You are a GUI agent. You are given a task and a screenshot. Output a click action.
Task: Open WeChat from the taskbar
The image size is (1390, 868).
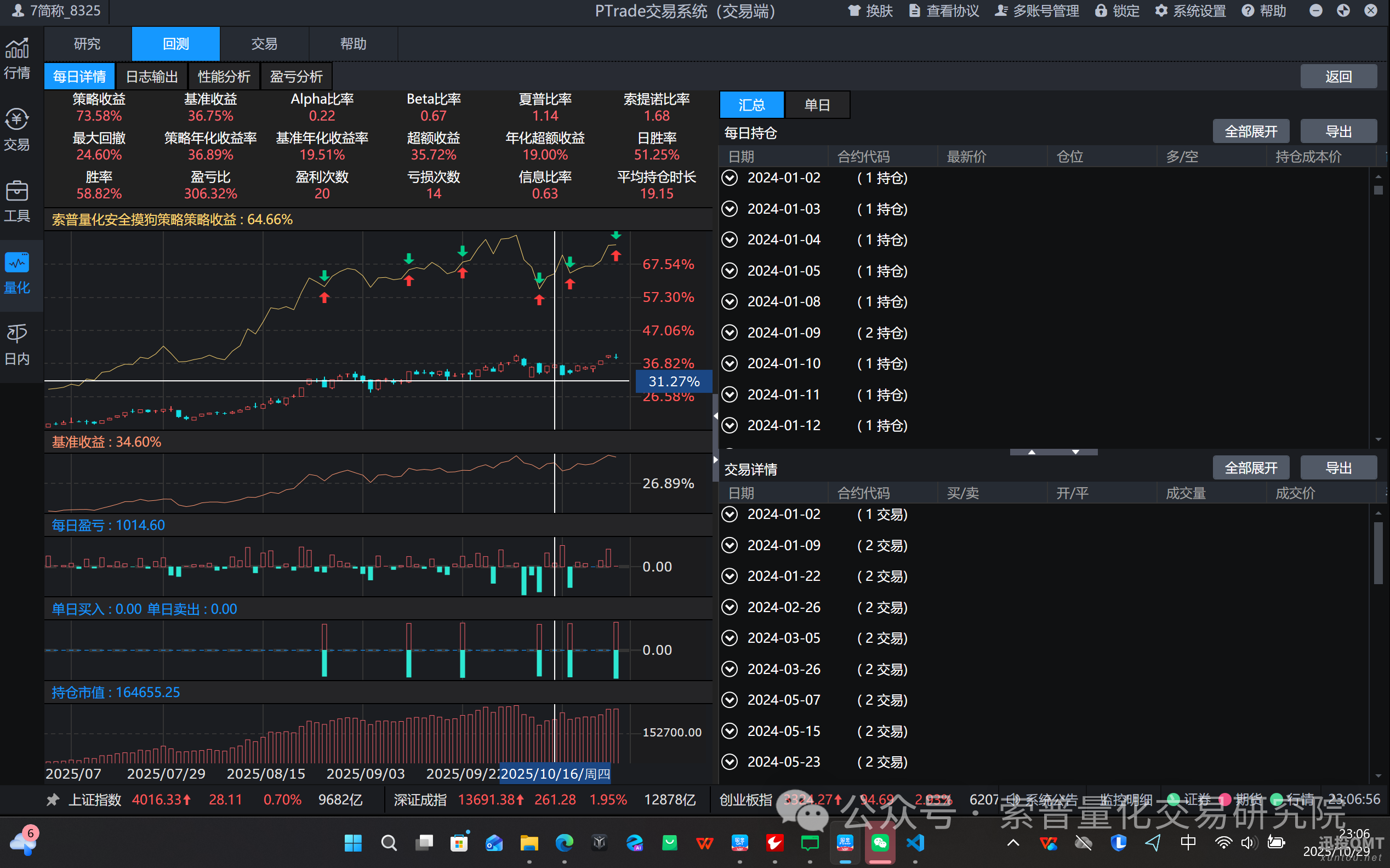(x=880, y=843)
